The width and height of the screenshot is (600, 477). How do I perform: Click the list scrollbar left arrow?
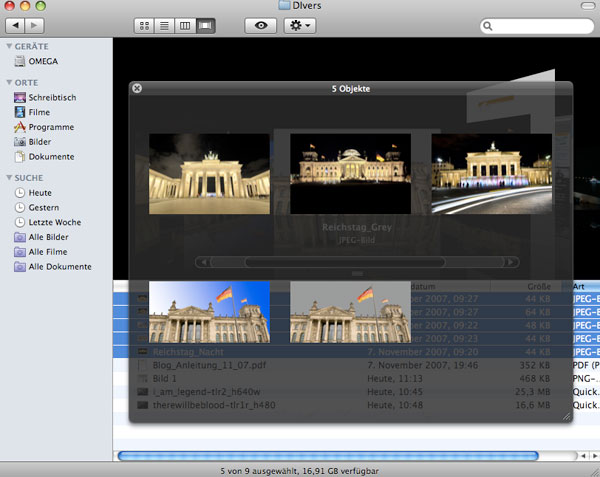point(583,456)
